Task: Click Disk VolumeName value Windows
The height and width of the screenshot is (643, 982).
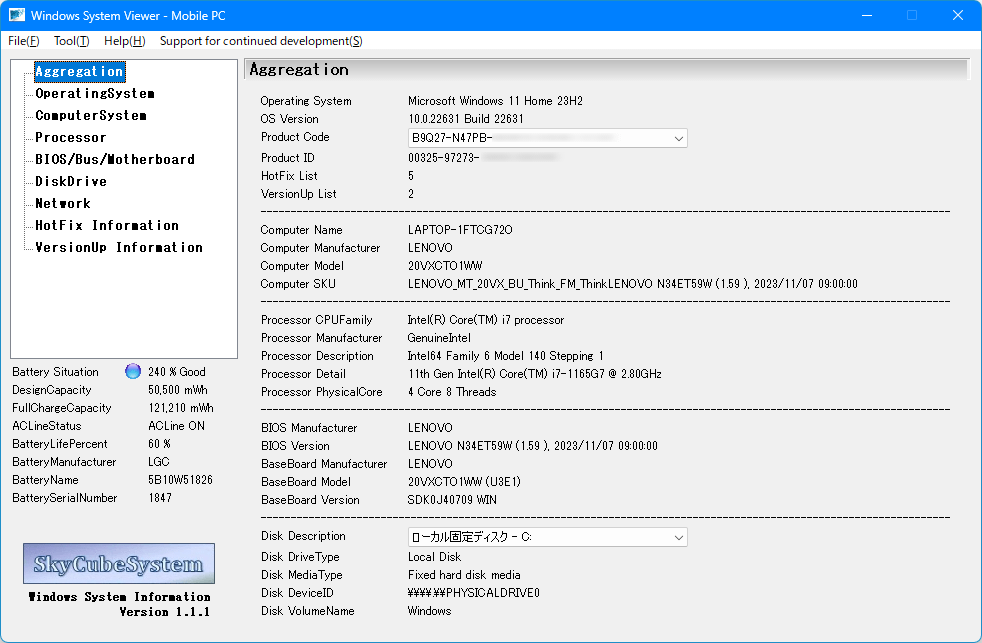Action: click(x=430, y=610)
